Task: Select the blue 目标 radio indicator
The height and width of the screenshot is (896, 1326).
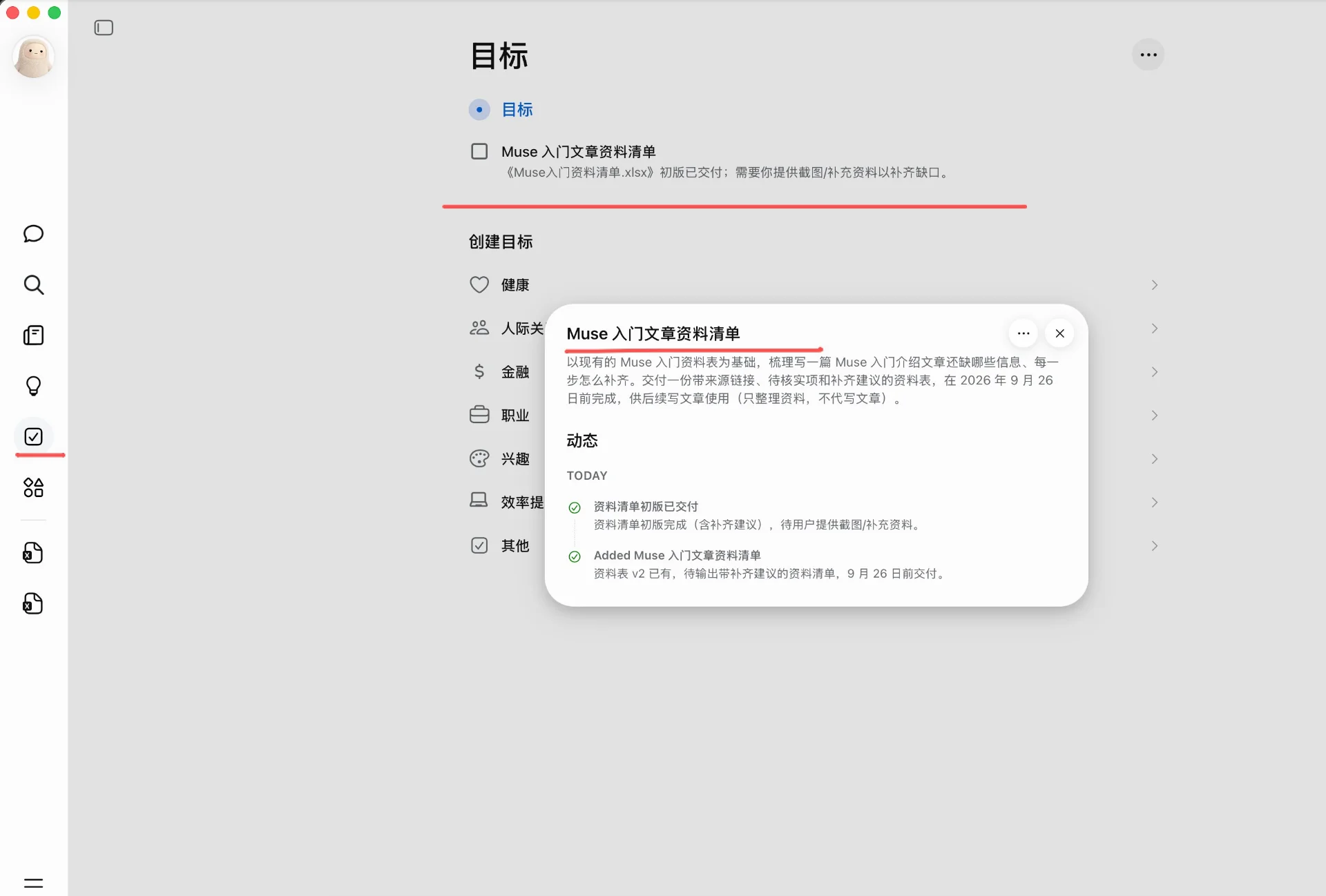Action: [x=479, y=110]
